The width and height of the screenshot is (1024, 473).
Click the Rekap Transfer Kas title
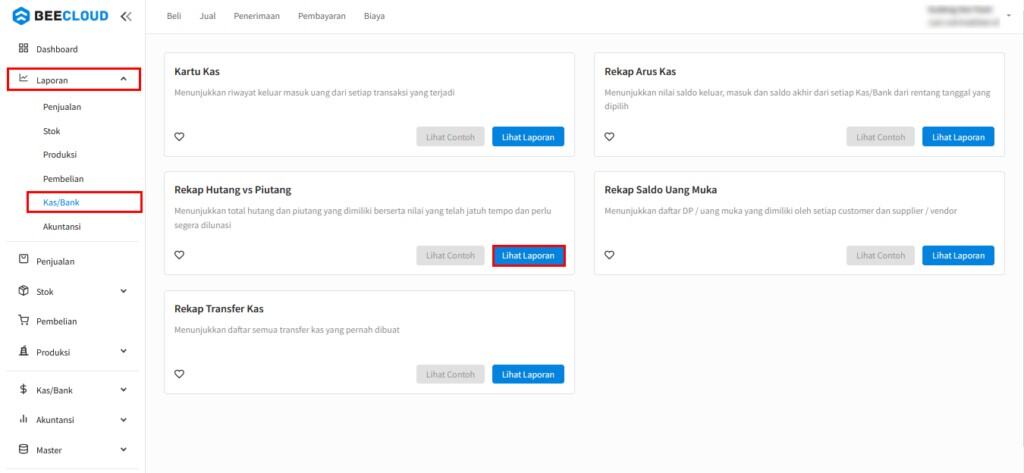tap(219, 309)
